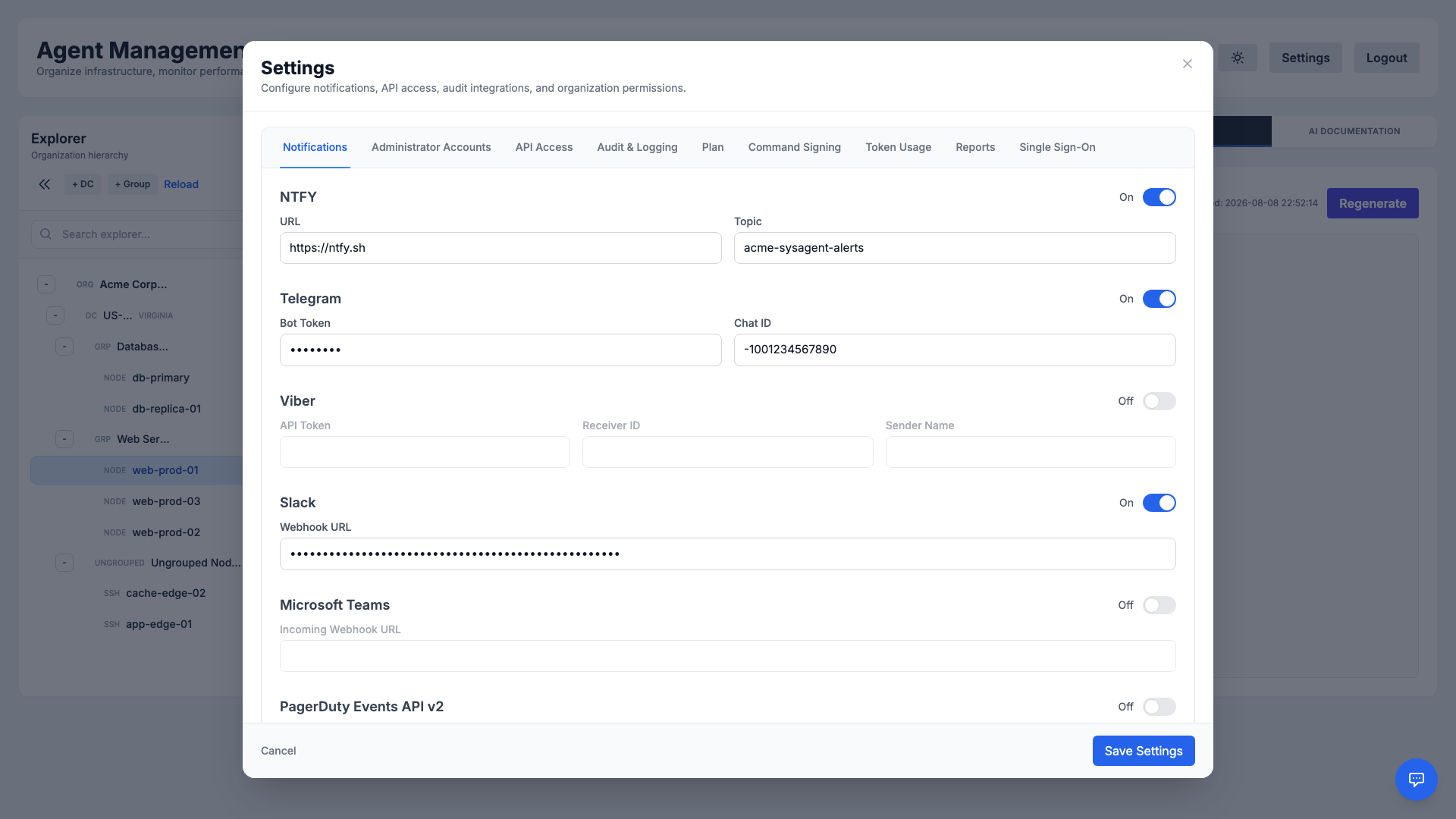Collapse the US- datacenter tree node
The height and width of the screenshot is (819, 1456).
55,315
